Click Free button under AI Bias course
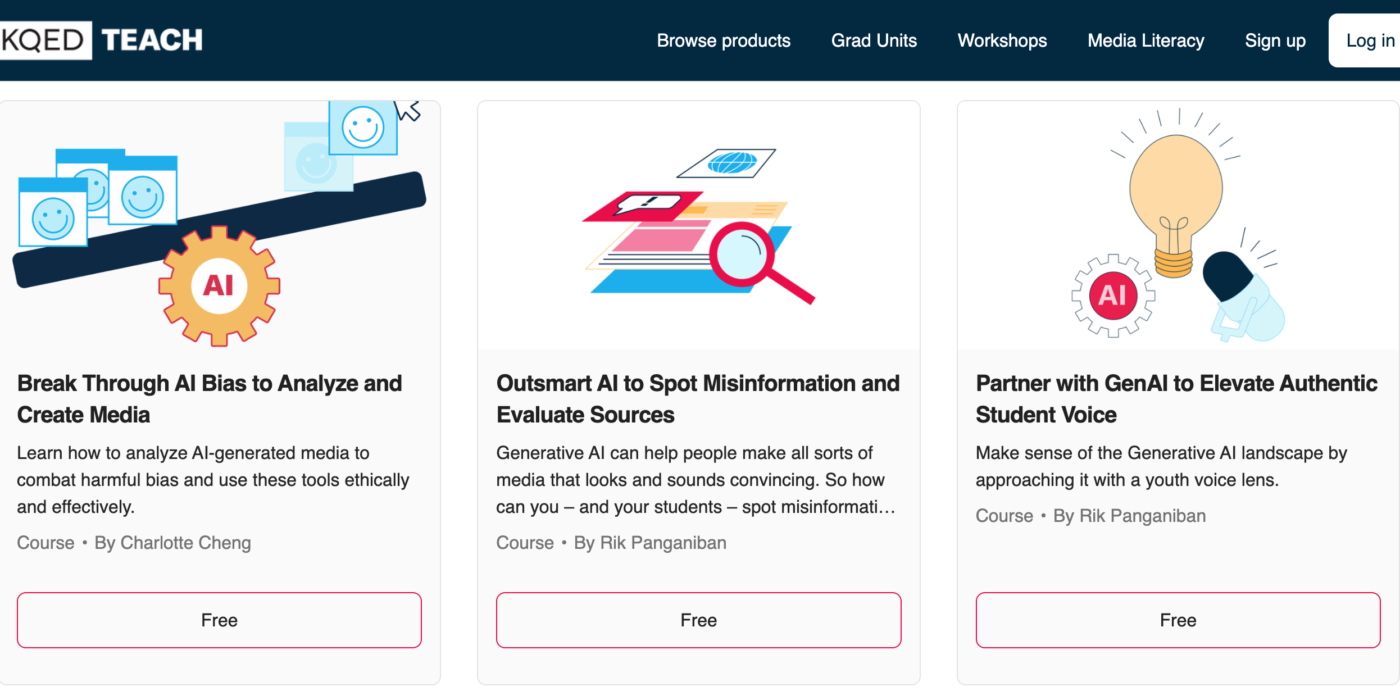This screenshot has height=700, width=1400. (x=219, y=620)
